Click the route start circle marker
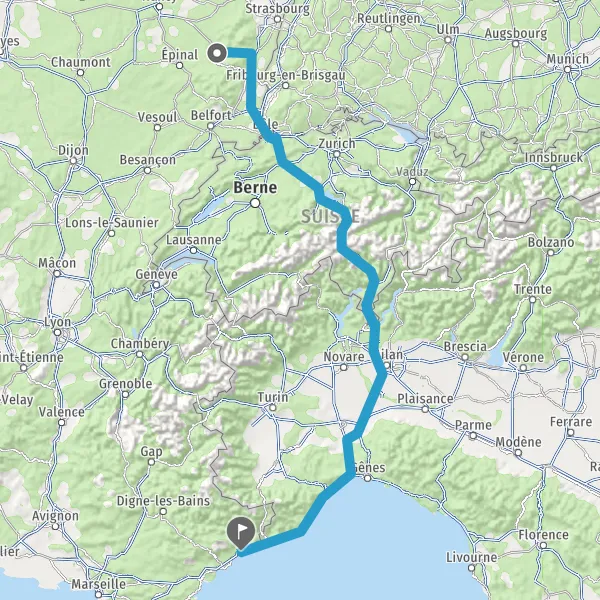The width and height of the screenshot is (600, 600). 217,53
